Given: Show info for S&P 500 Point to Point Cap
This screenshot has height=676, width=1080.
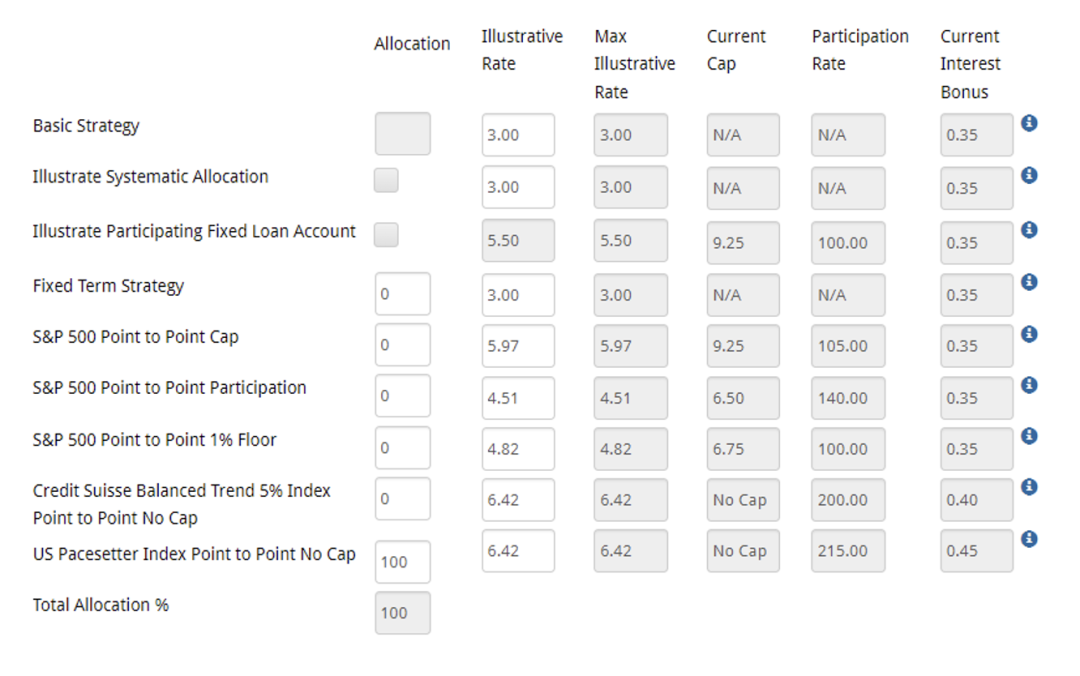Looking at the screenshot, I should pos(1029,334).
